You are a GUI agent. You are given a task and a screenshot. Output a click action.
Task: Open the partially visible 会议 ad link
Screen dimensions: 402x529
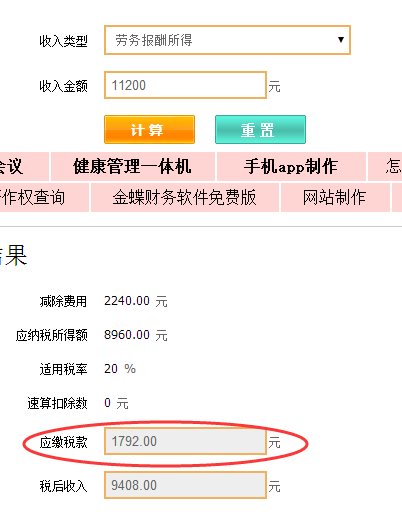[x=24, y=167]
